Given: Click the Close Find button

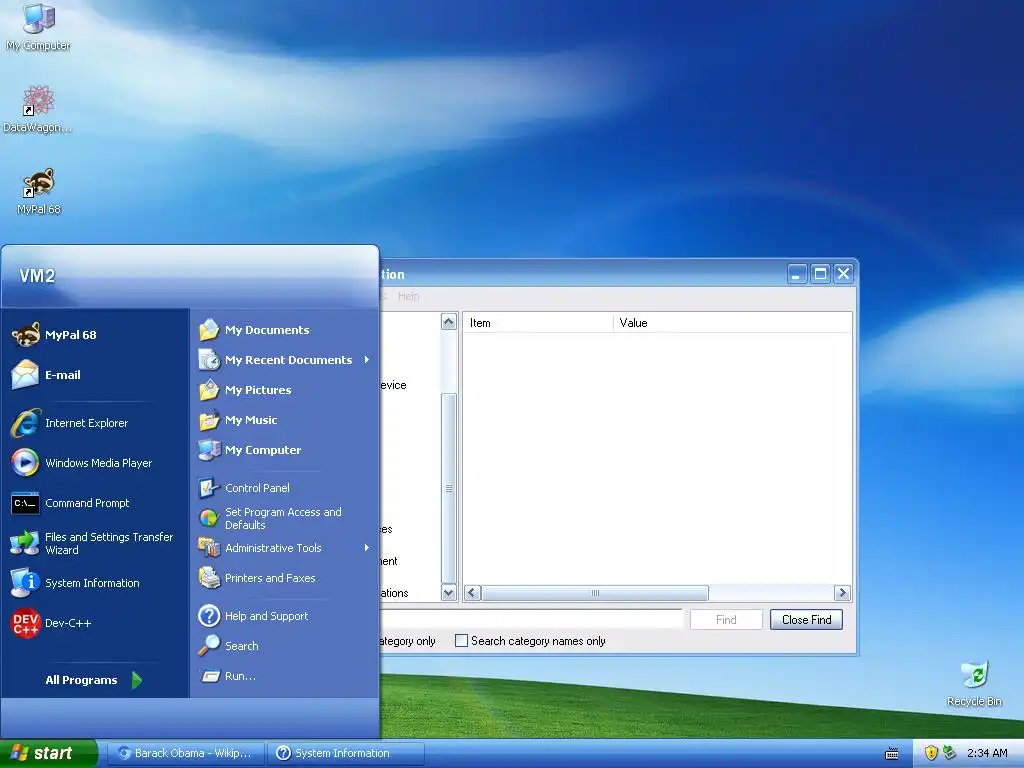Looking at the screenshot, I should pyautogui.click(x=807, y=620).
